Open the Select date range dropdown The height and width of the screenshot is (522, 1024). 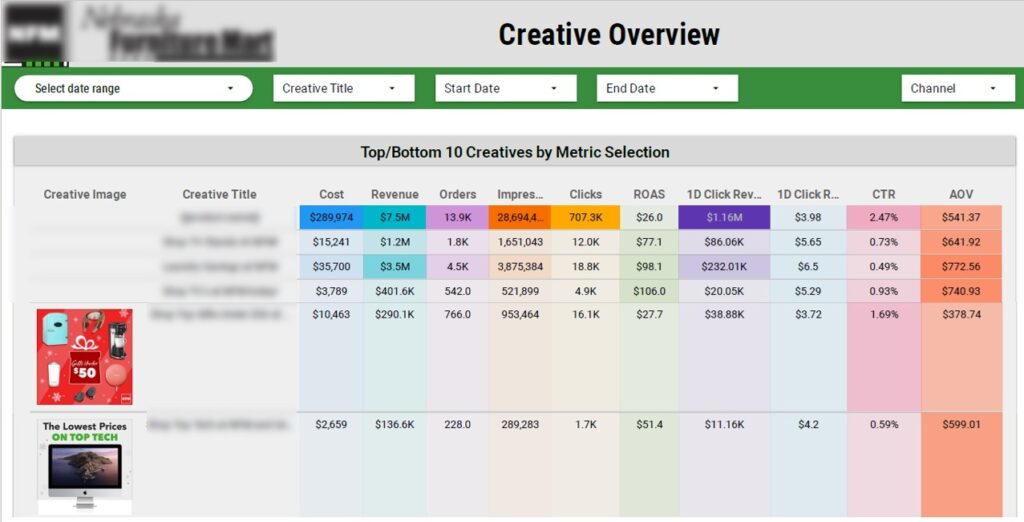click(133, 88)
